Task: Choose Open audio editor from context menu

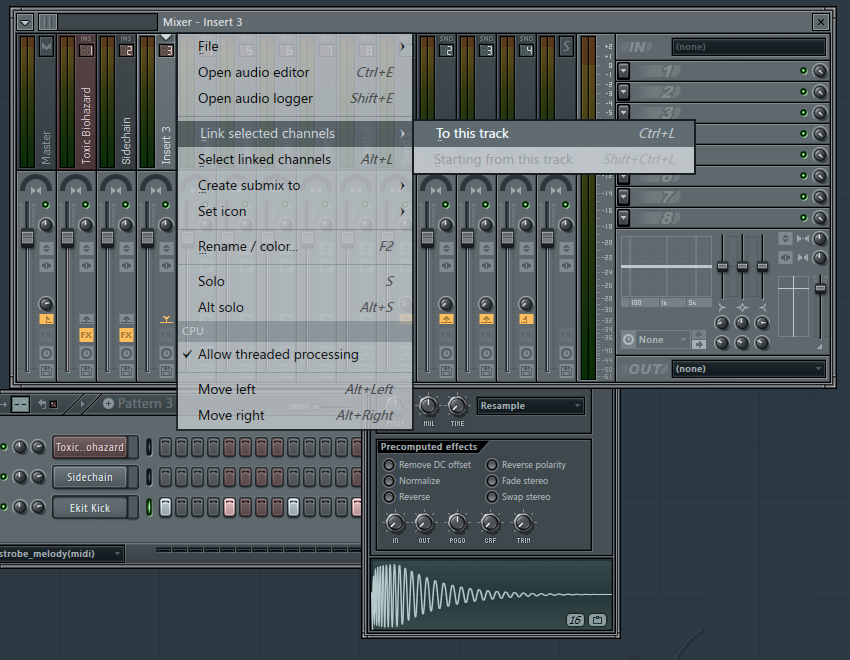Action: click(295, 73)
